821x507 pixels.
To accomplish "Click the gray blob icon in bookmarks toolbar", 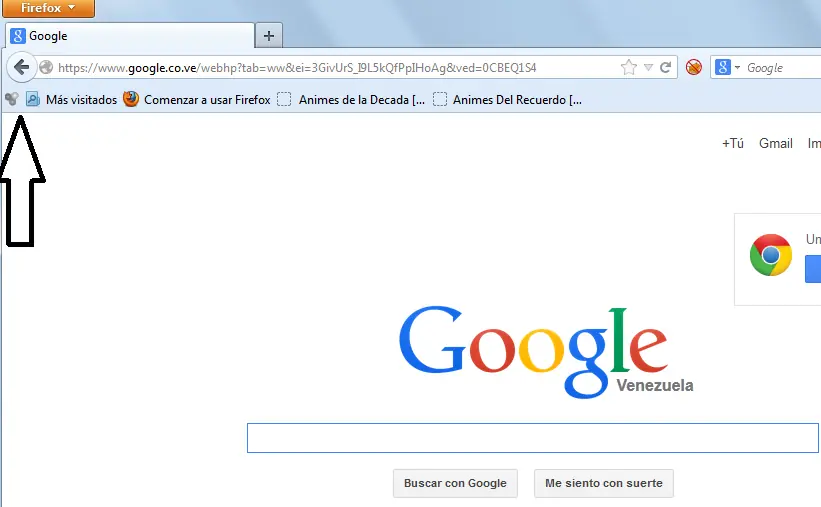I will point(12,99).
